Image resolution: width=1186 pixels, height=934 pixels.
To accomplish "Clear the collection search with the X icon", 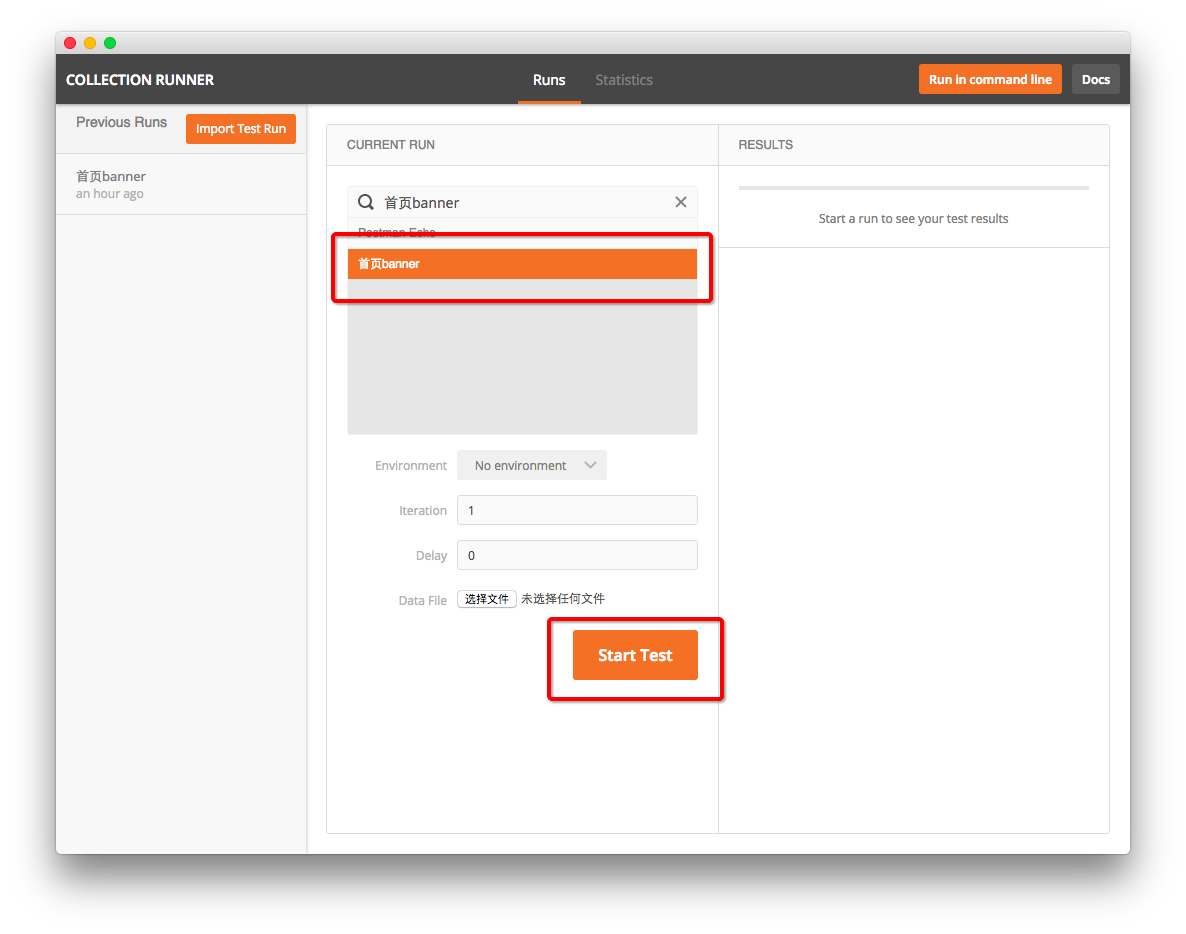I will point(681,202).
